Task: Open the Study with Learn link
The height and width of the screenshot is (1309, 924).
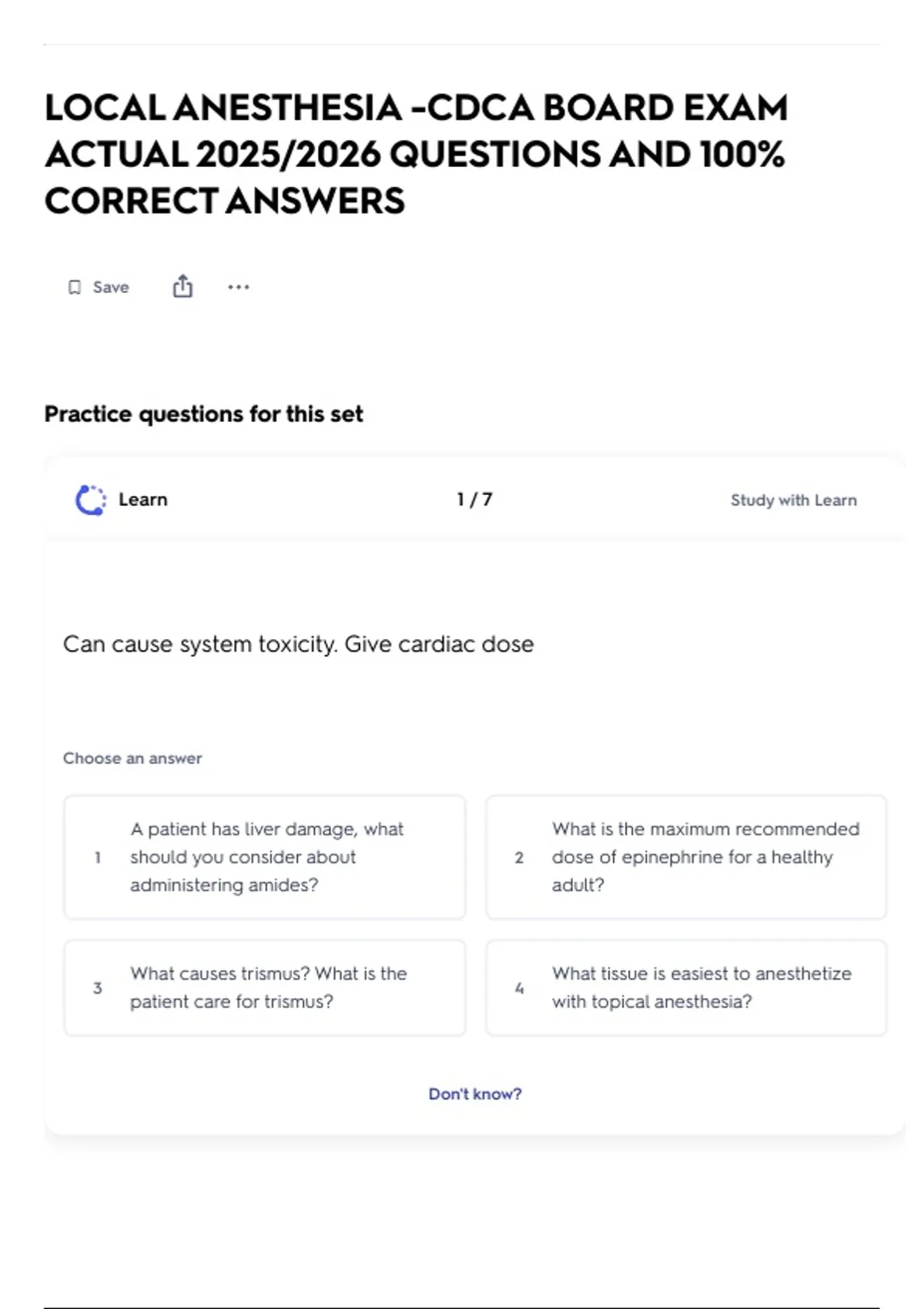Action: tap(793, 500)
